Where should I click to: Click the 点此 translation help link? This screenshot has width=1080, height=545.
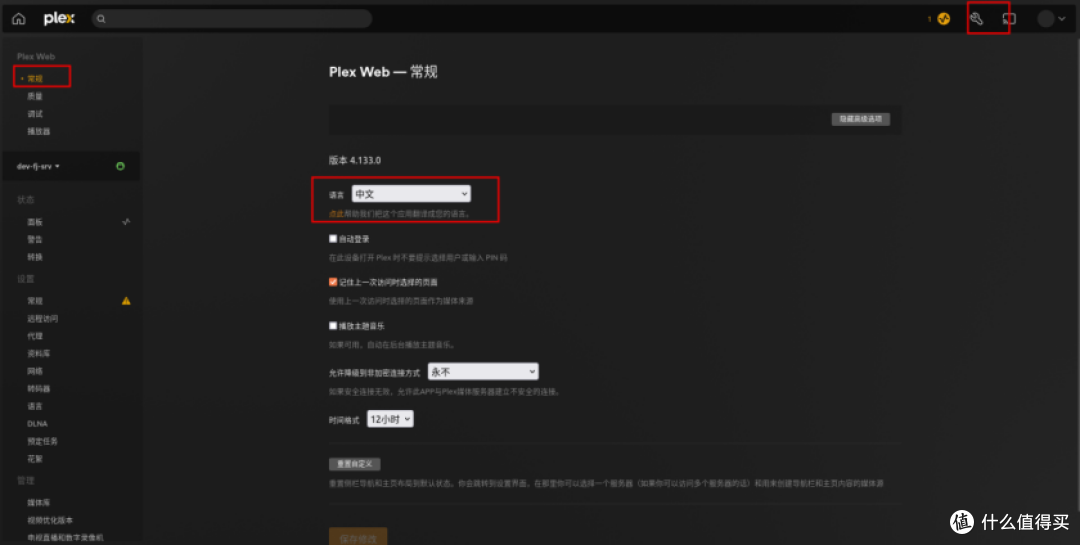(336, 214)
